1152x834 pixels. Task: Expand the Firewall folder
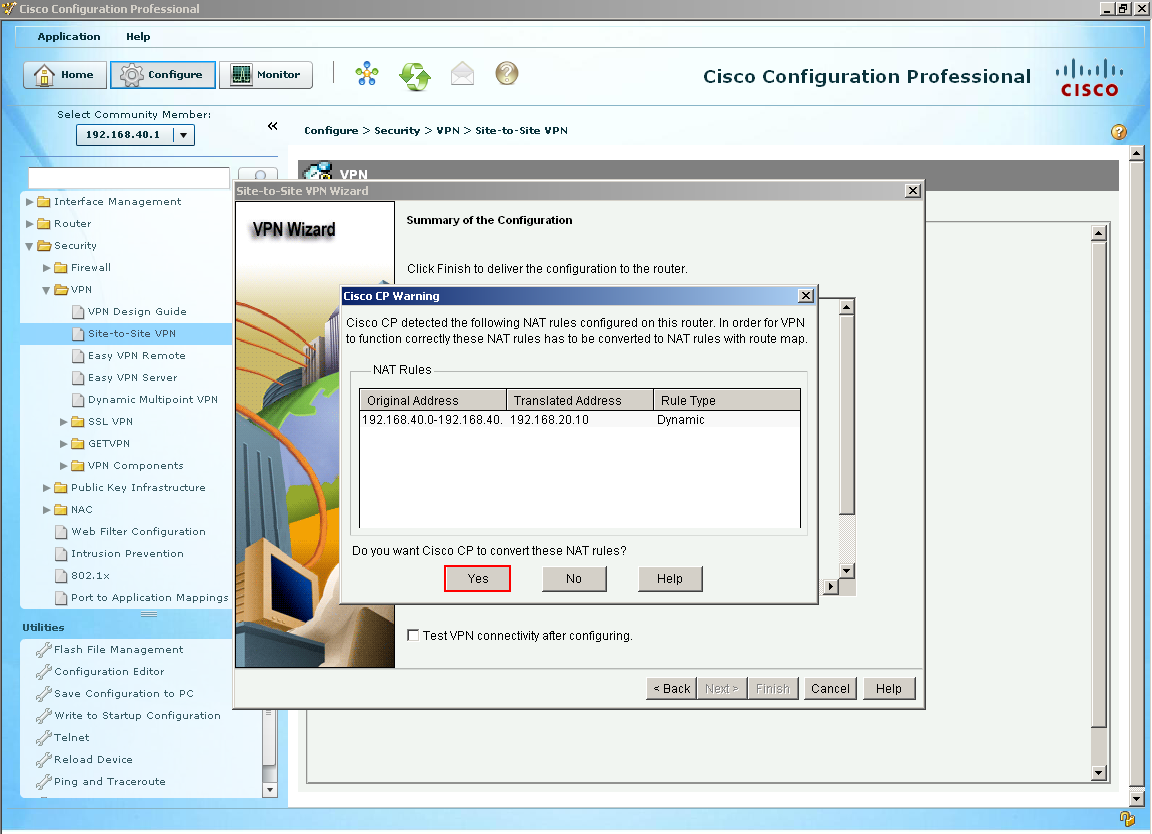tap(46, 267)
